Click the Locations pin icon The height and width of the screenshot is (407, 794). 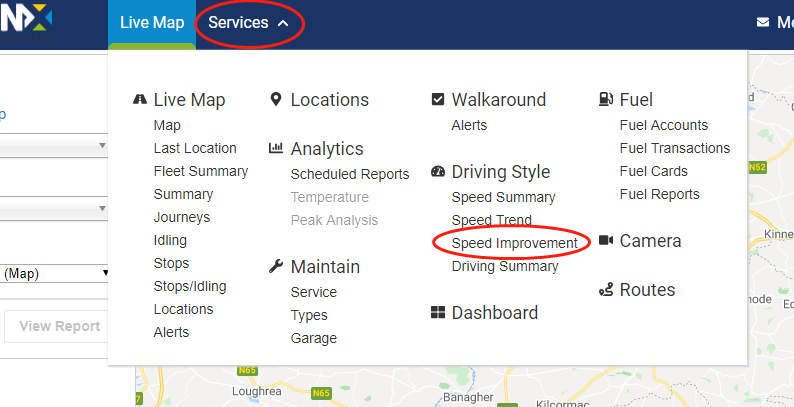[275, 99]
